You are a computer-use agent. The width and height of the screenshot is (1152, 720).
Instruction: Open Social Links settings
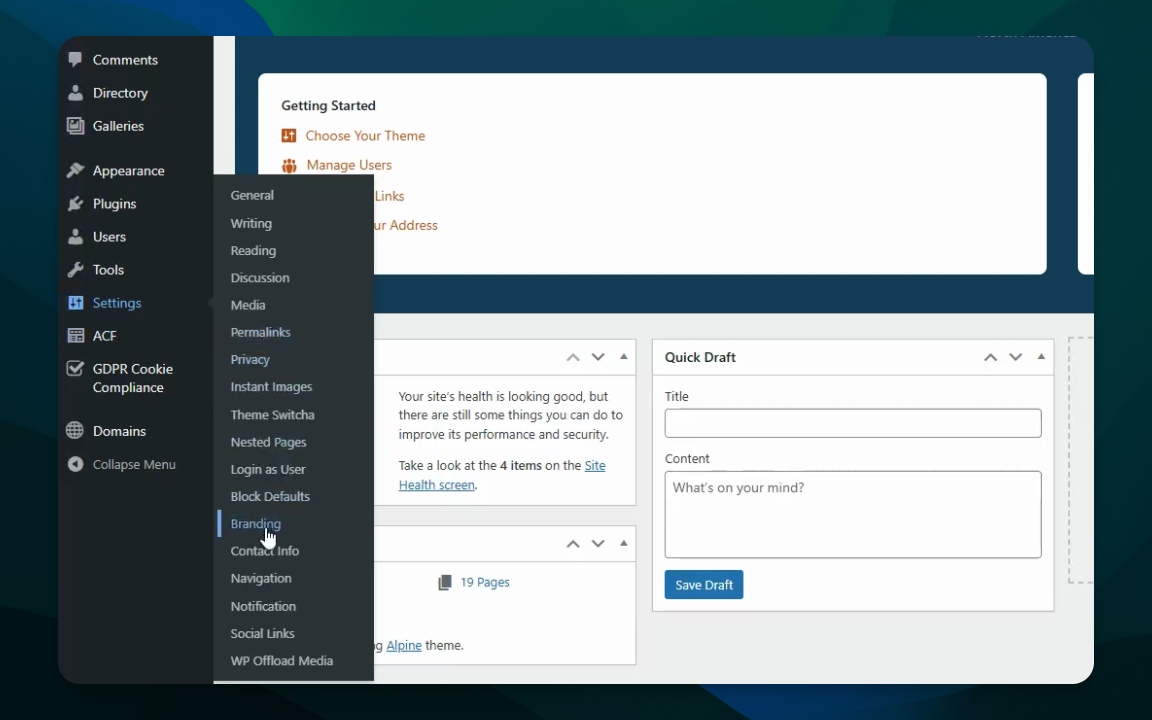pos(262,633)
